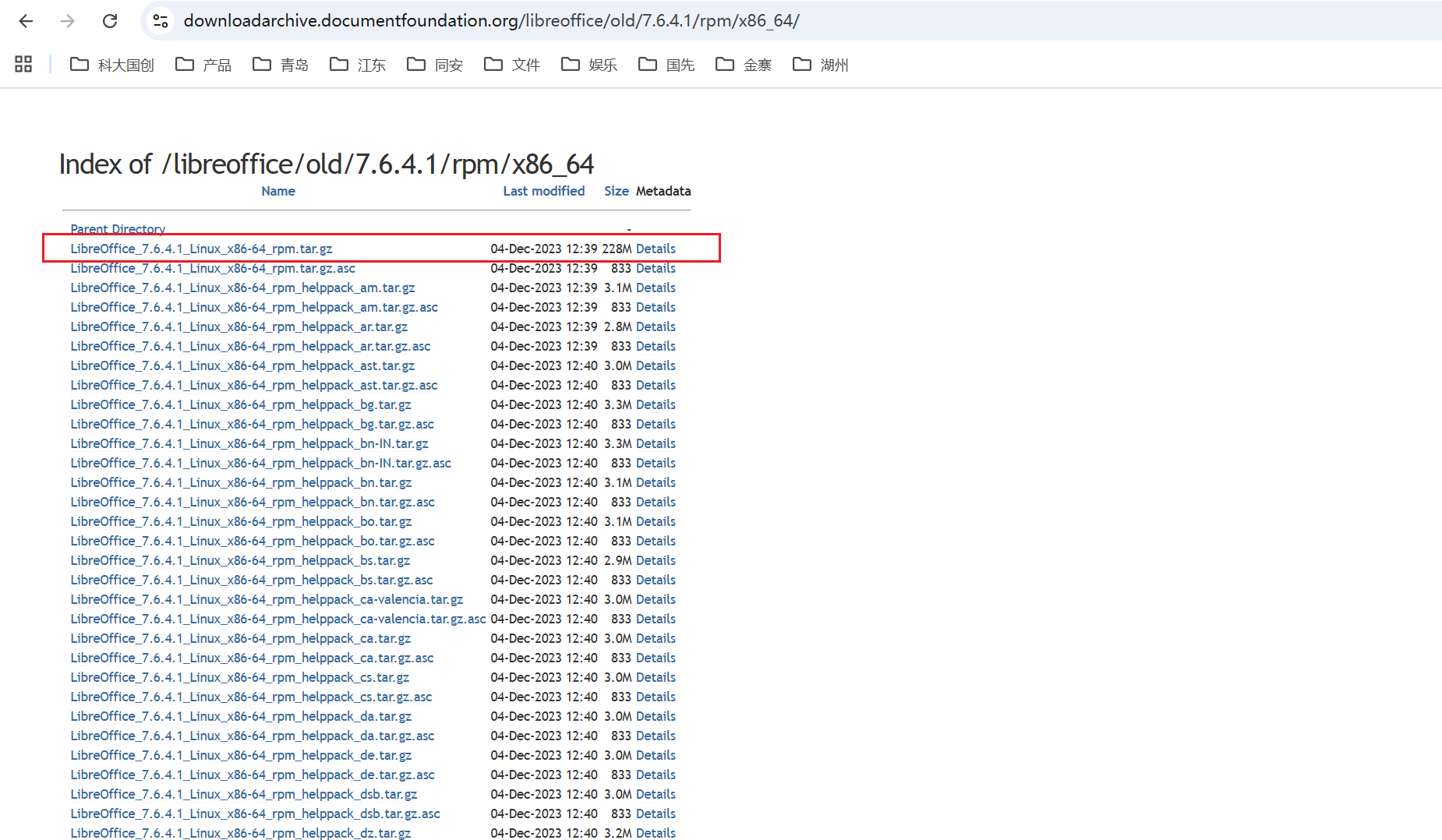The height and width of the screenshot is (840, 1442).
Task: Download helppack_da.tar.gz
Action: click(x=241, y=716)
